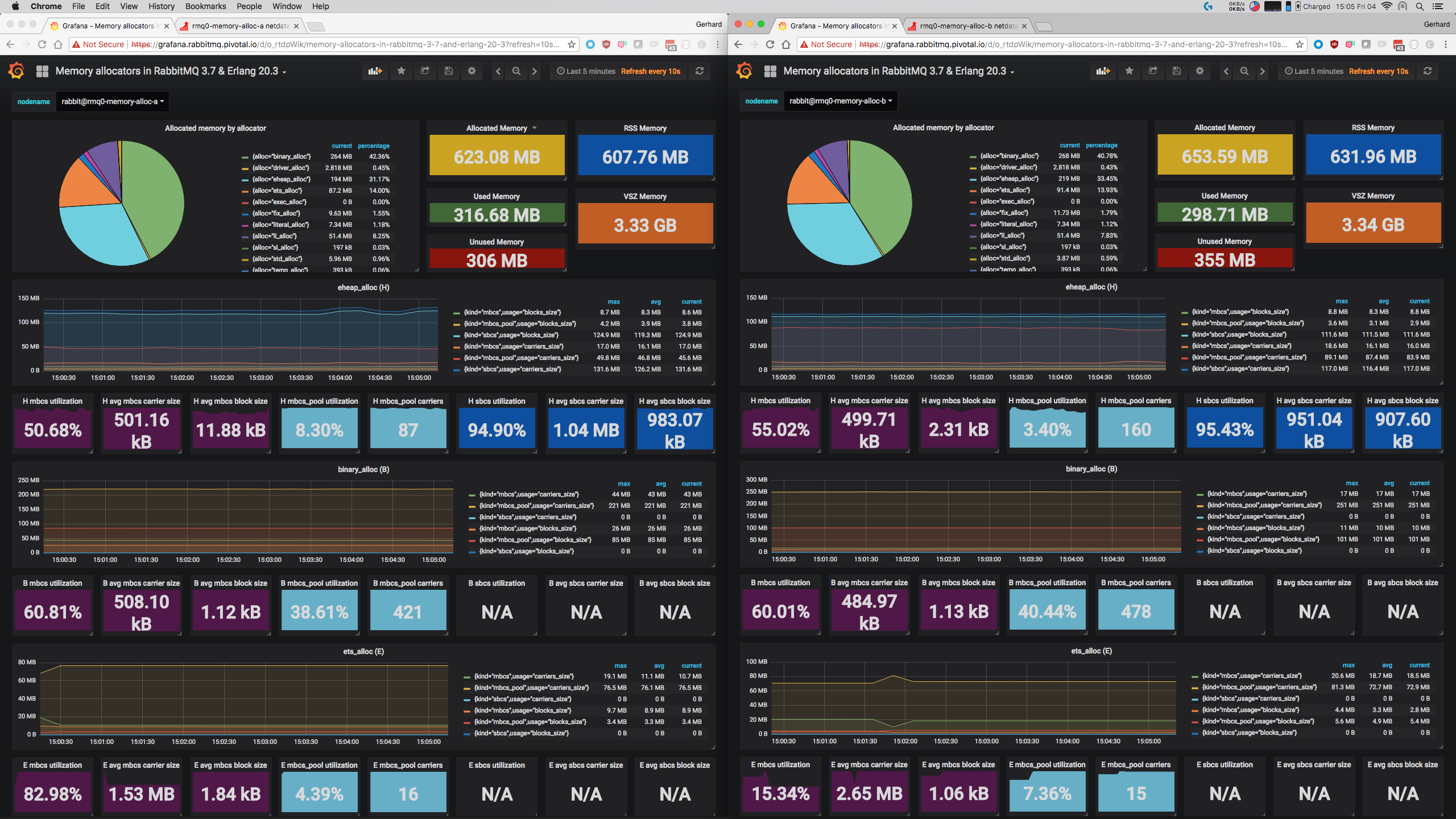The width and height of the screenshot is (1456, 819).
Task: Sort right pie legend by current header
Action: [1070, 146]
